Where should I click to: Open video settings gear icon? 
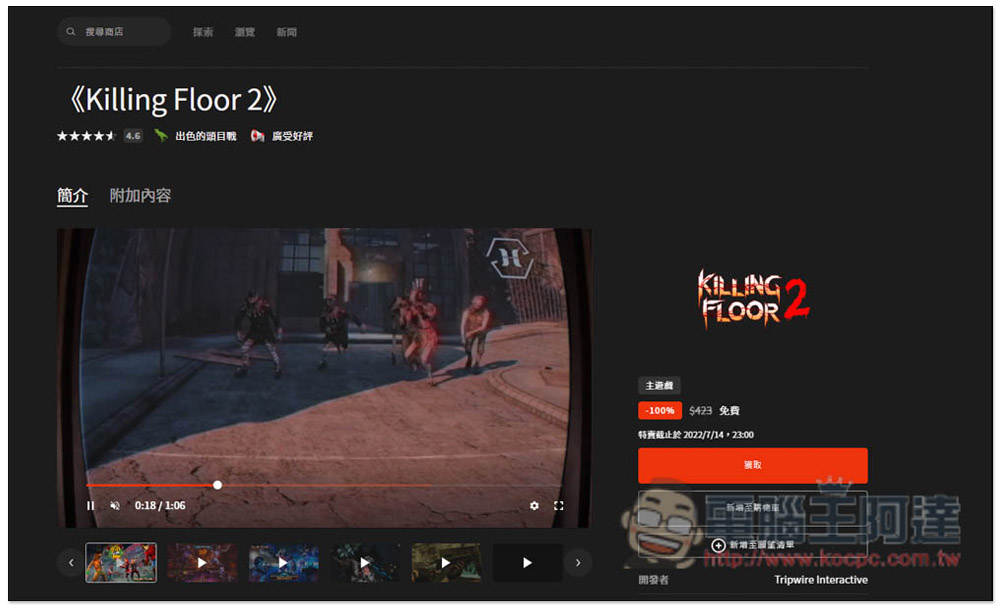pyautogui.click(x=534, y=505)
